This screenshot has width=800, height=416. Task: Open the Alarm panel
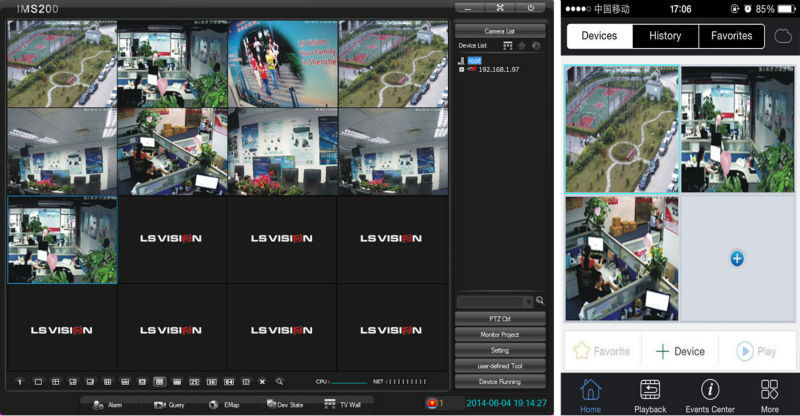coord(108,405)
